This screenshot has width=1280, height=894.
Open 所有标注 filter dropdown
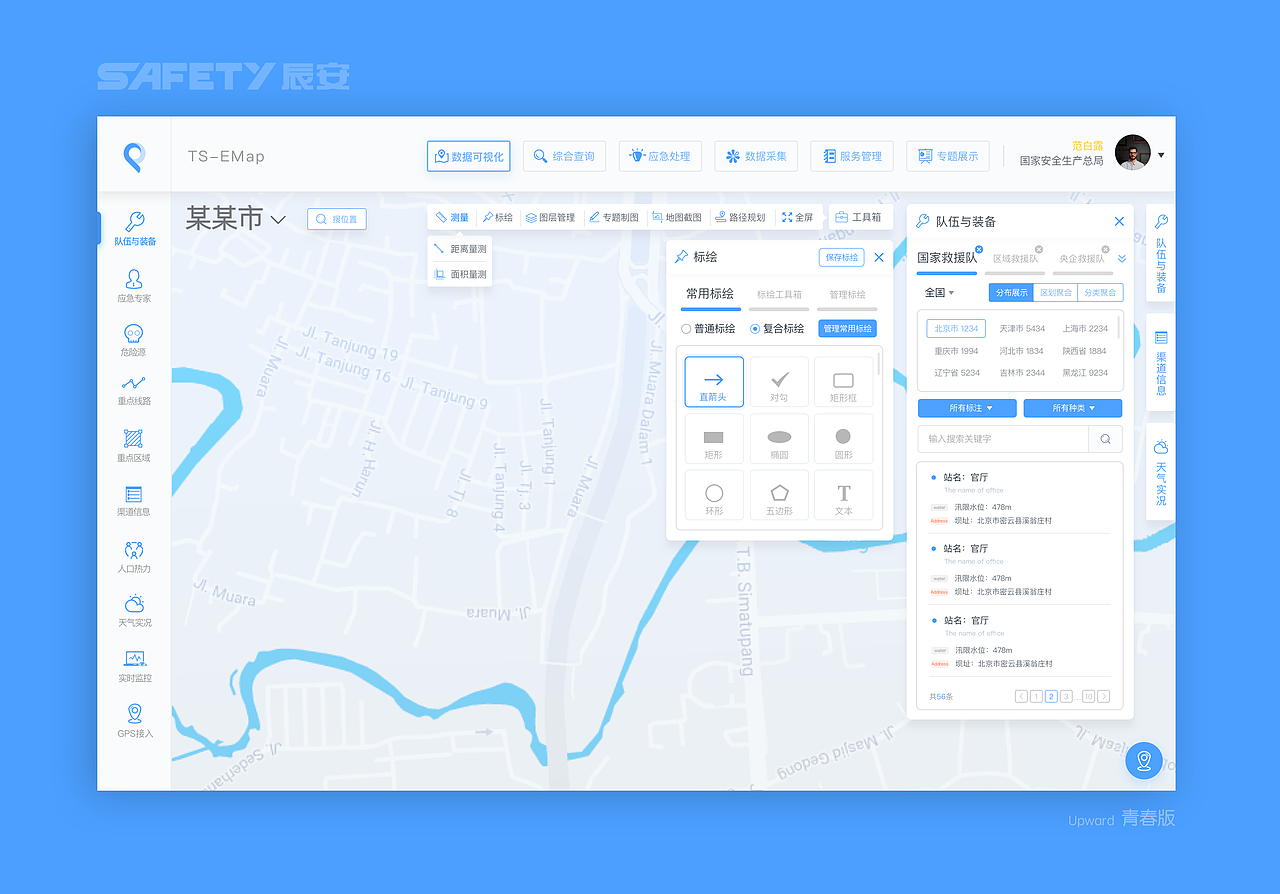(967, 408)
